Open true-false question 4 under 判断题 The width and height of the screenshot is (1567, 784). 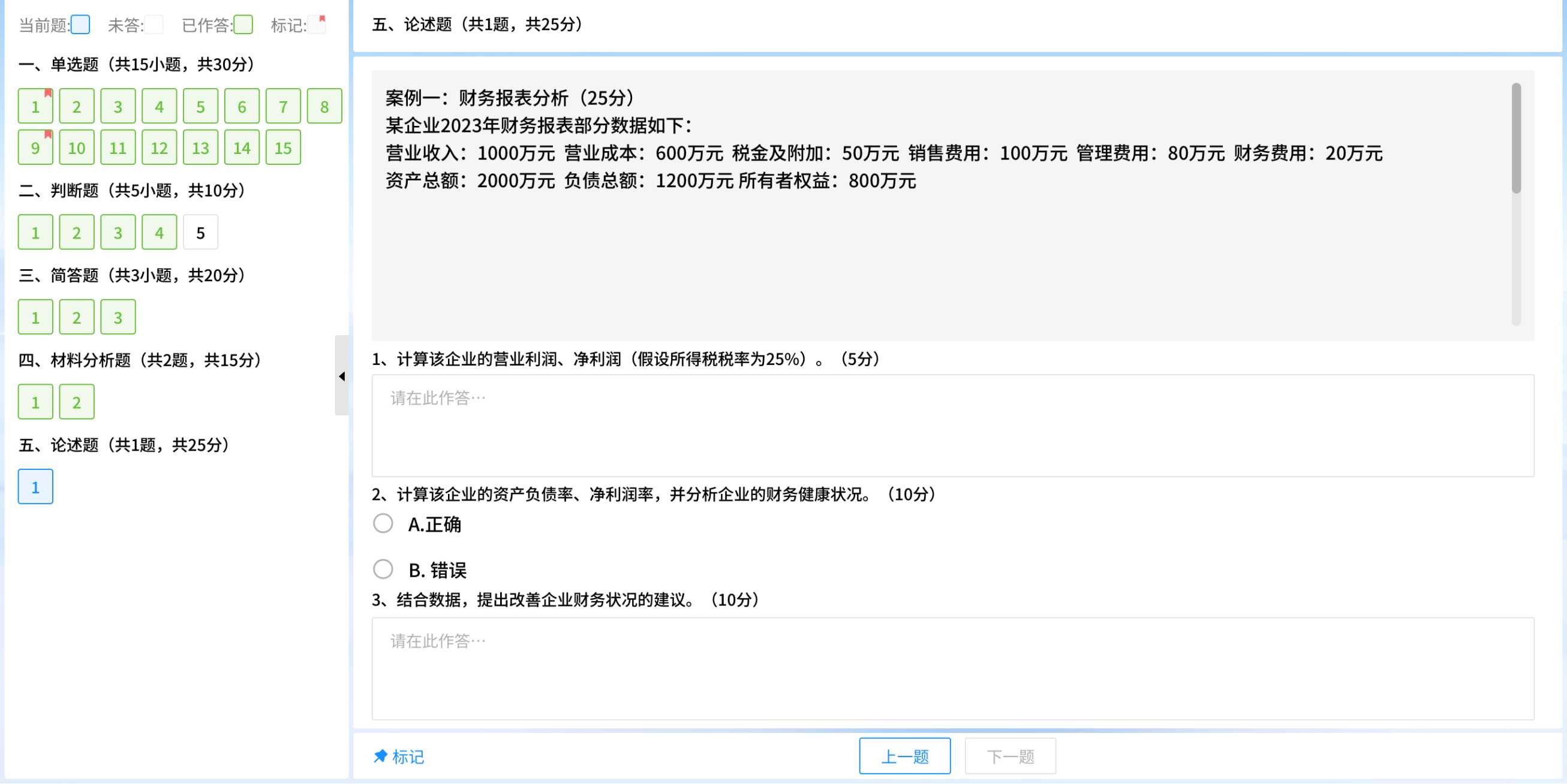tap(160, 233)
